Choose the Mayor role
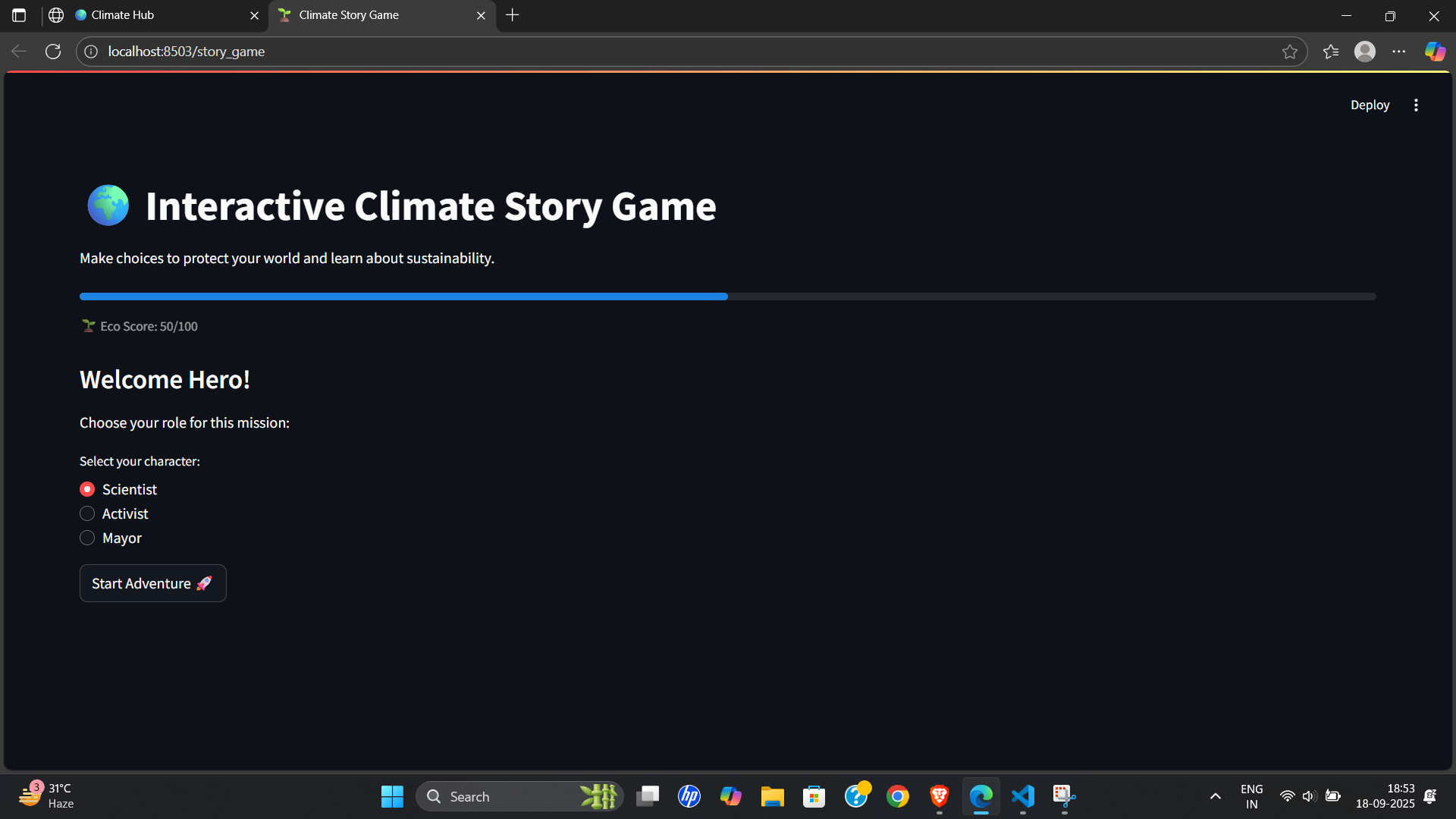 click(x=87, y=538)
